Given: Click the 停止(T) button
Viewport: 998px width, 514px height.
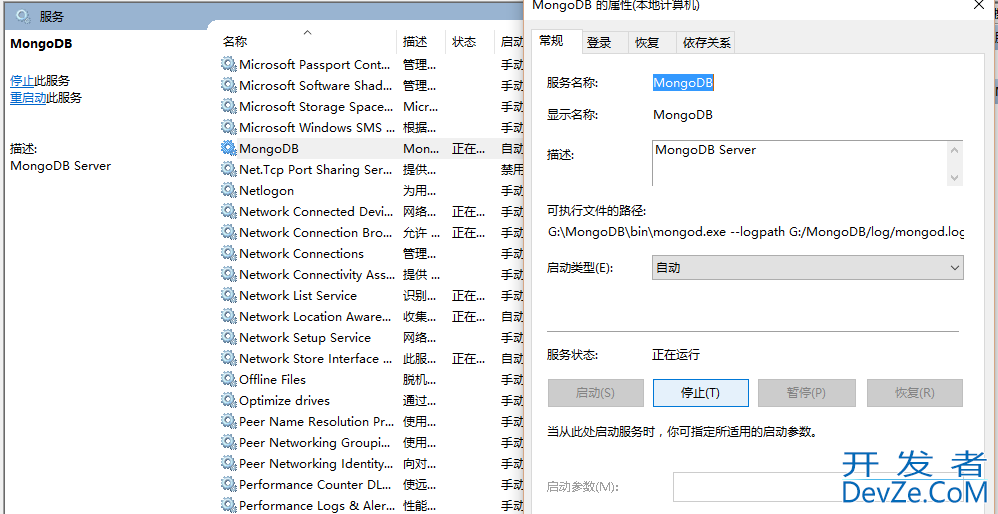Looking at the screenshot, I should coord(701,392).
